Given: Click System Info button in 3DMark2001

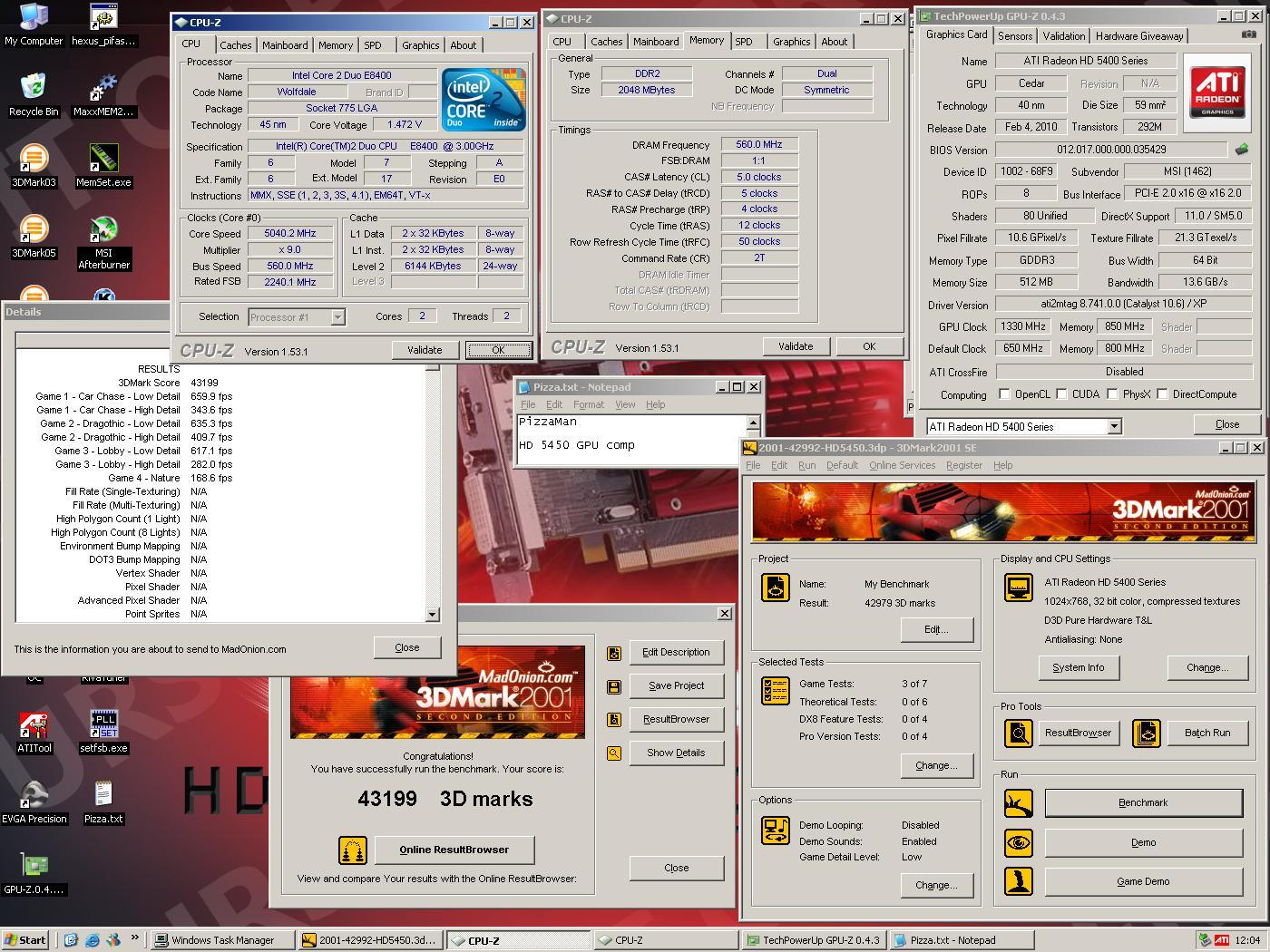Looking at the screenshot, I should point(1079,667).
